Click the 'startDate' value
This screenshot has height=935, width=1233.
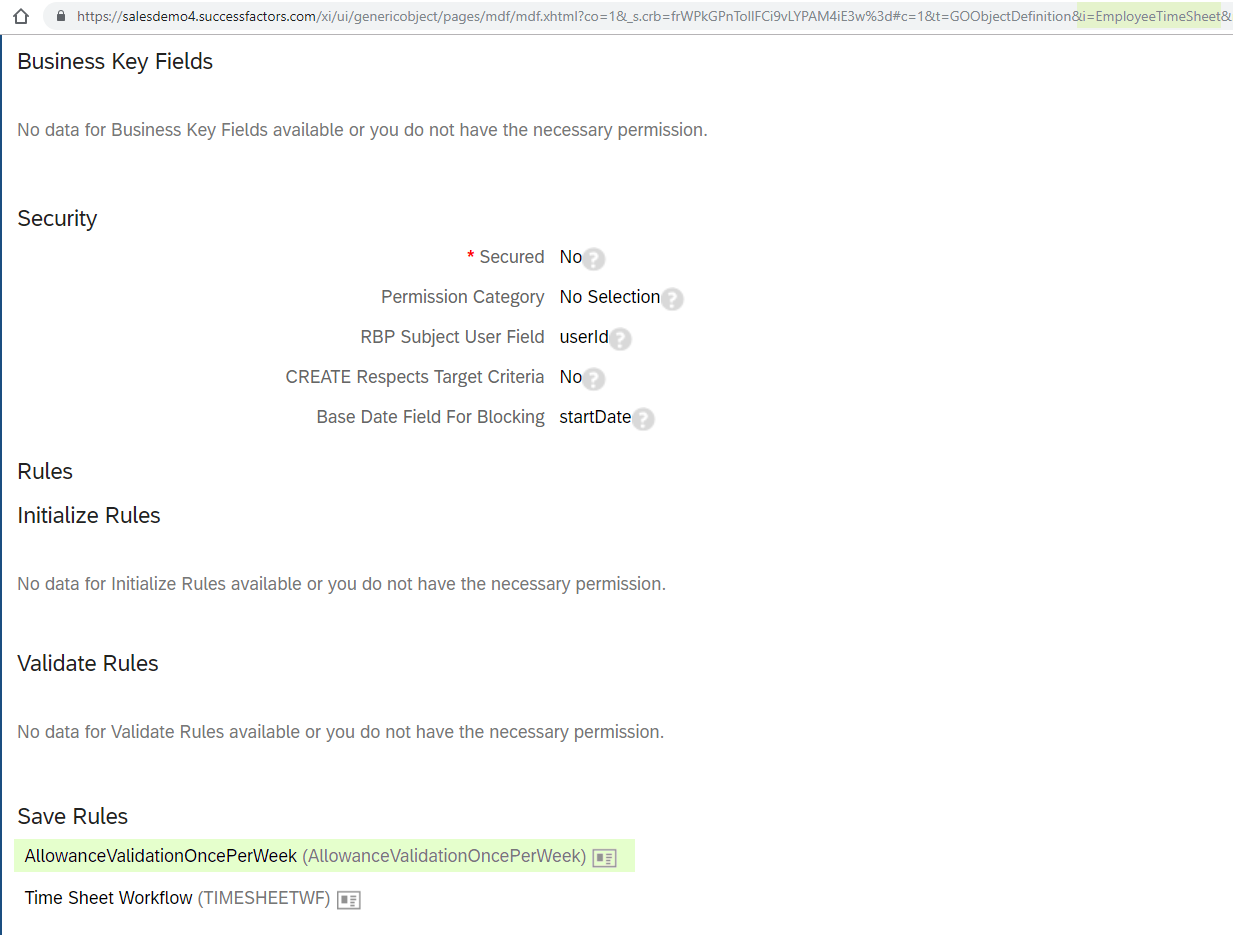(x=596, y=417)
